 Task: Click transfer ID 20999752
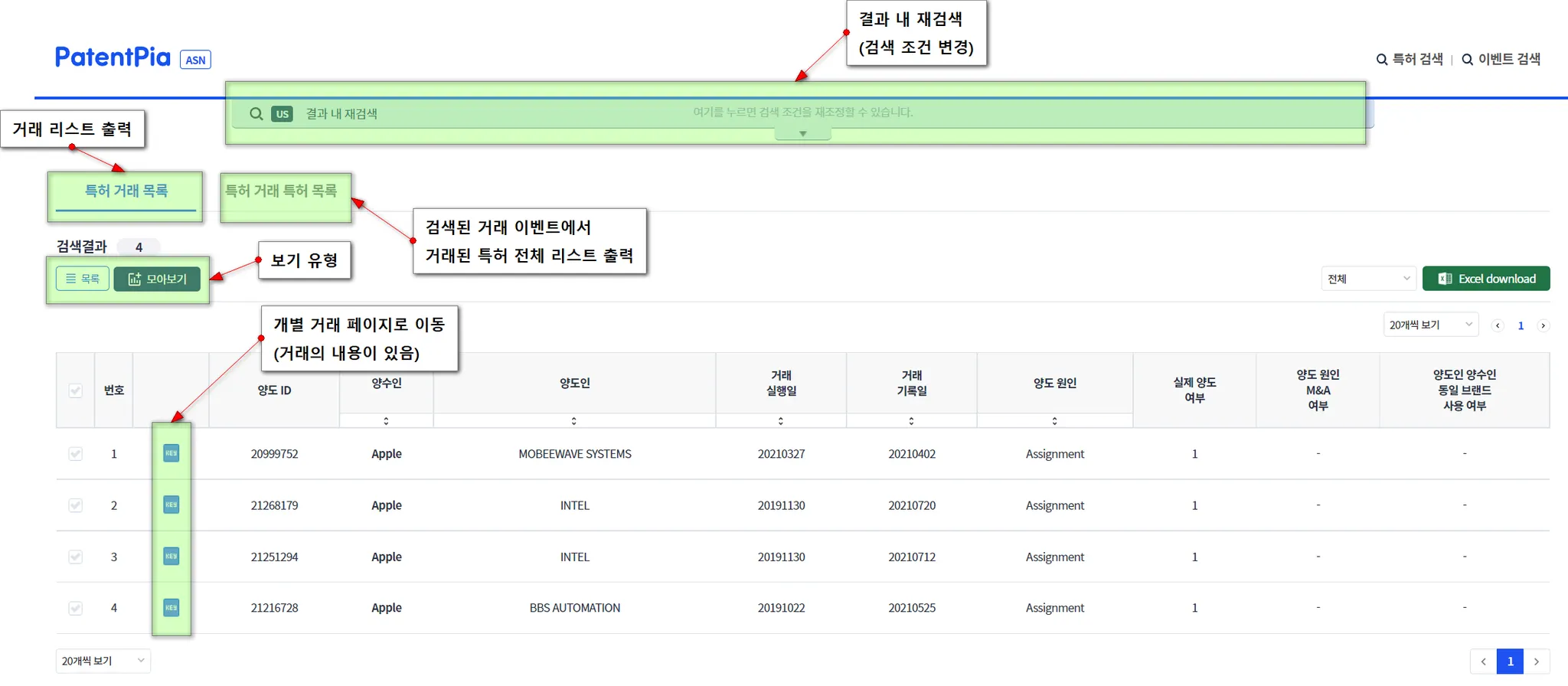274,454
